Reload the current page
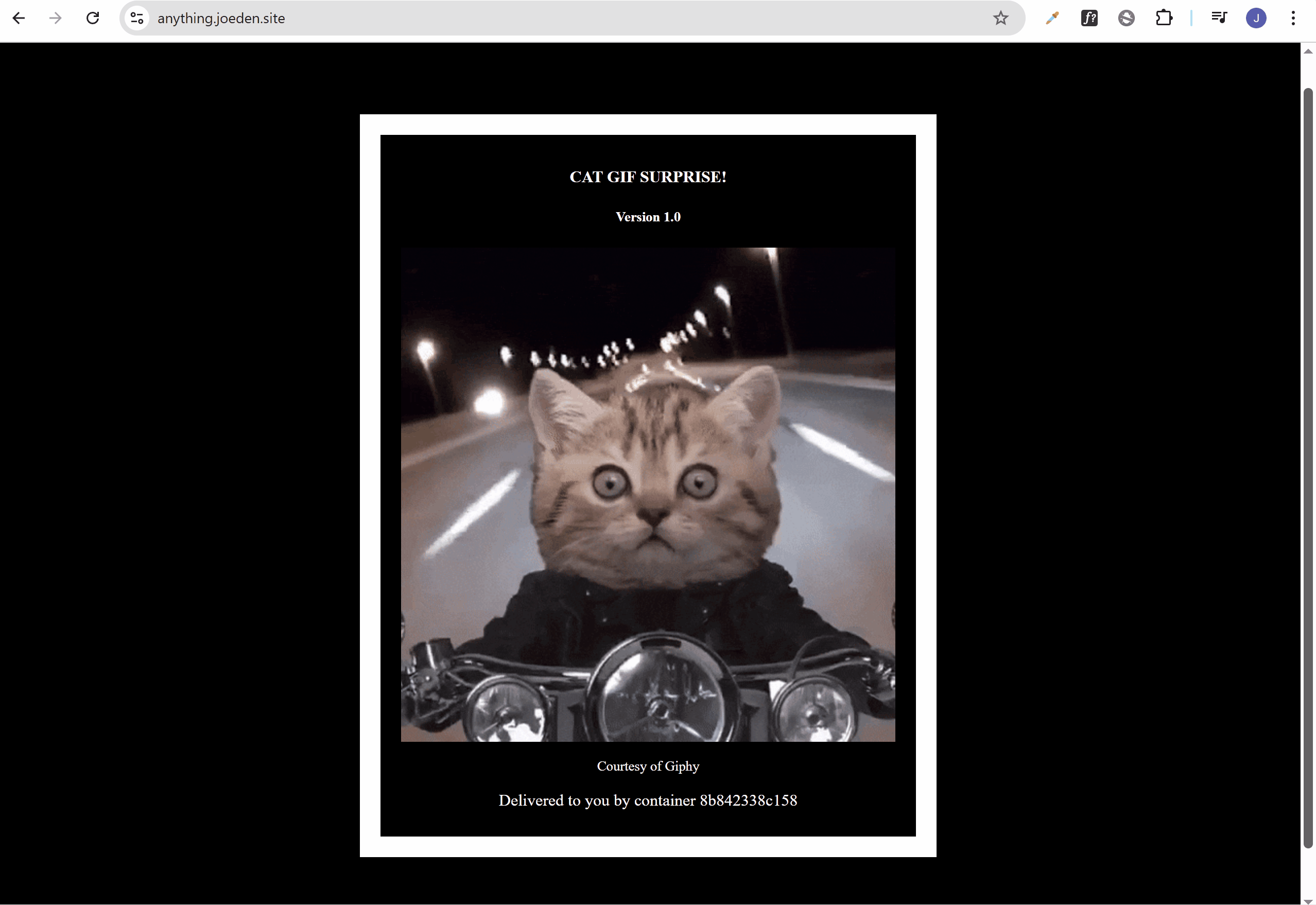 pos(93,18)
